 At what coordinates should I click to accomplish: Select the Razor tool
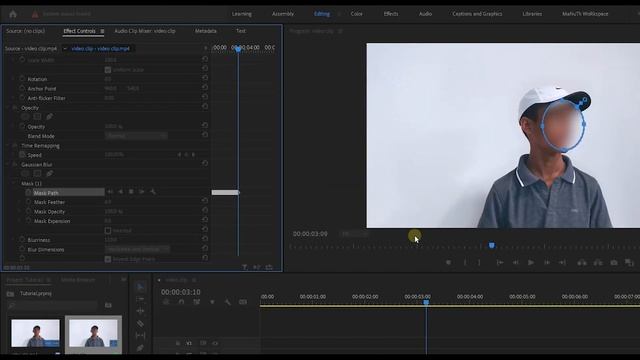(140, 324)
